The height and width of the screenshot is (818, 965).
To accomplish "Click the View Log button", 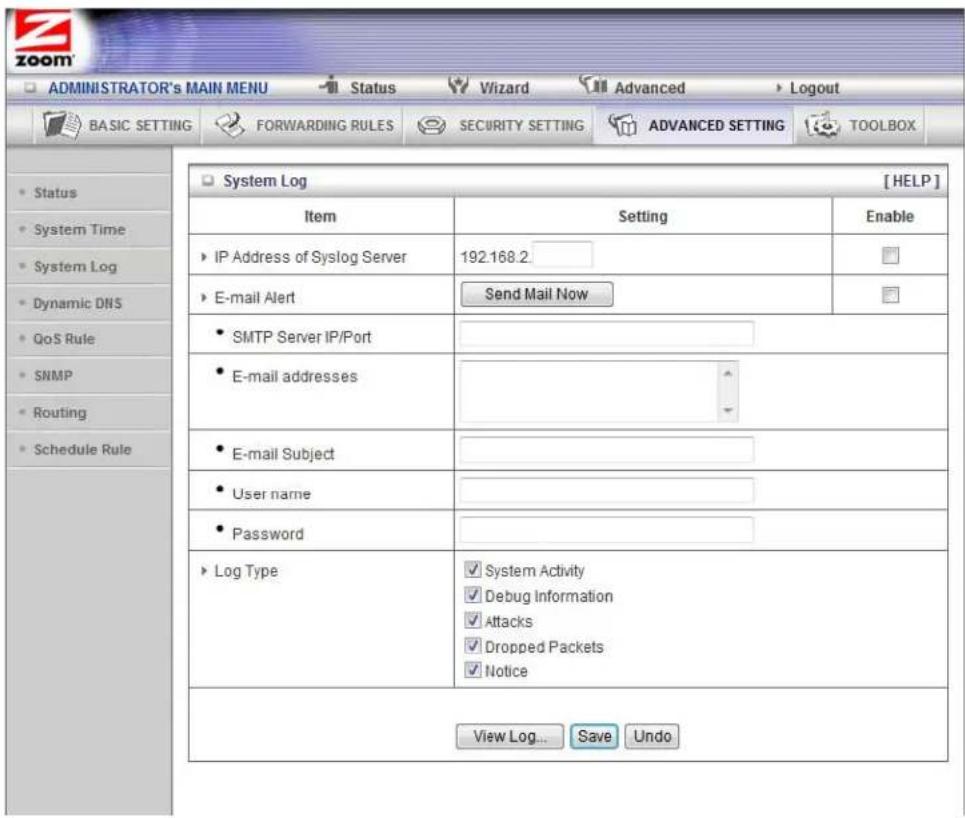I will (510, 736).
